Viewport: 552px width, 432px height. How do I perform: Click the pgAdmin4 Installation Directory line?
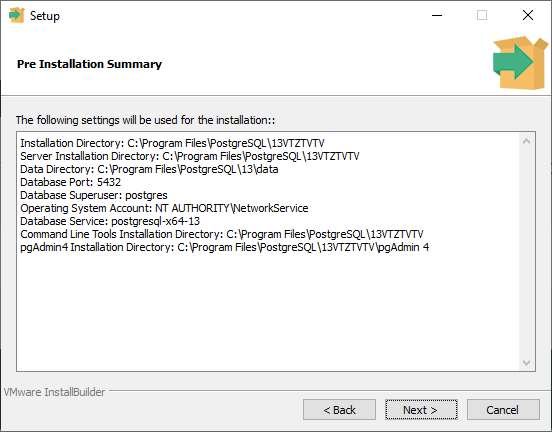pyautogui.click(x=225, y=247)
